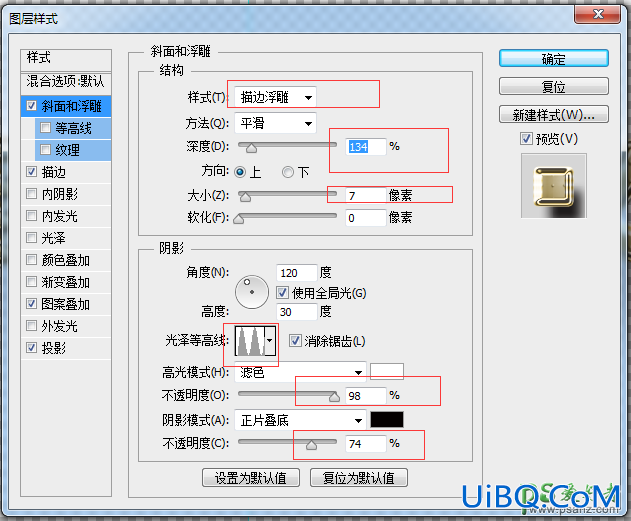Enable the 内发光 checkbox
The height and width of the screenshot is (521, 631).
[x=31, y=216]
